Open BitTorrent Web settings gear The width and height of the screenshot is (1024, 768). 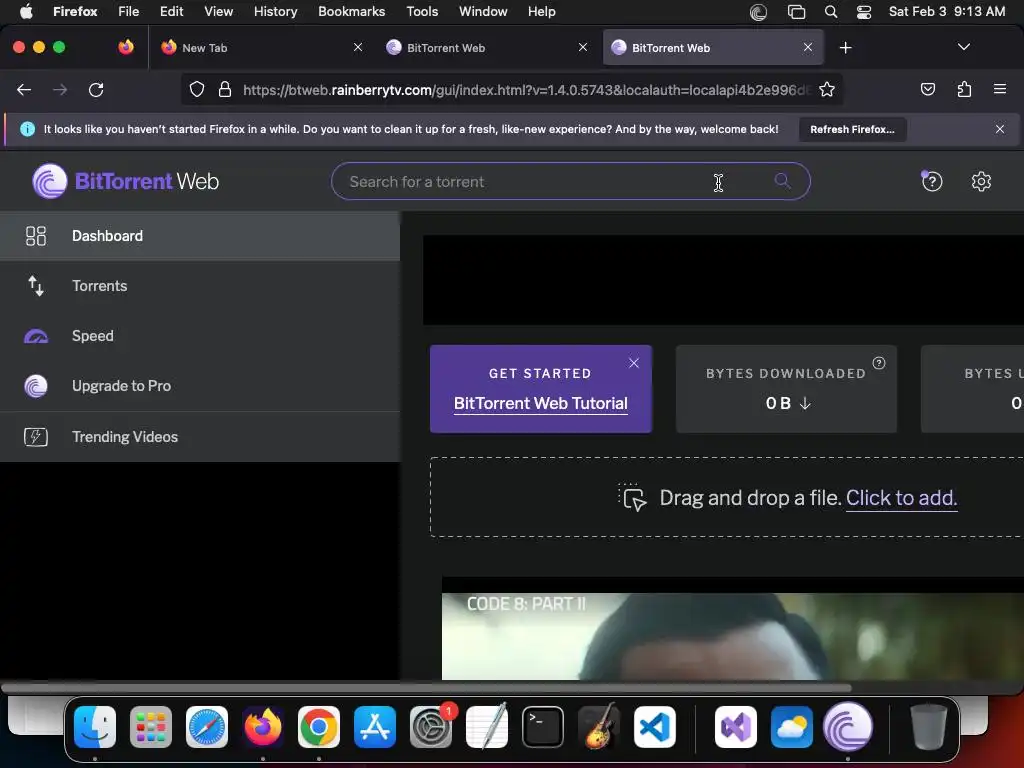tap(981, 182)
